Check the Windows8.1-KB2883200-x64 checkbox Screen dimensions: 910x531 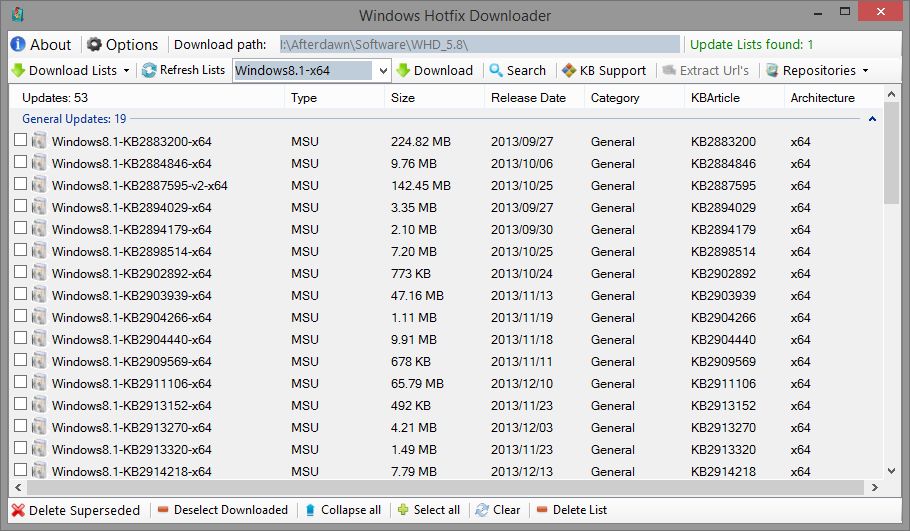click(20, 139)
